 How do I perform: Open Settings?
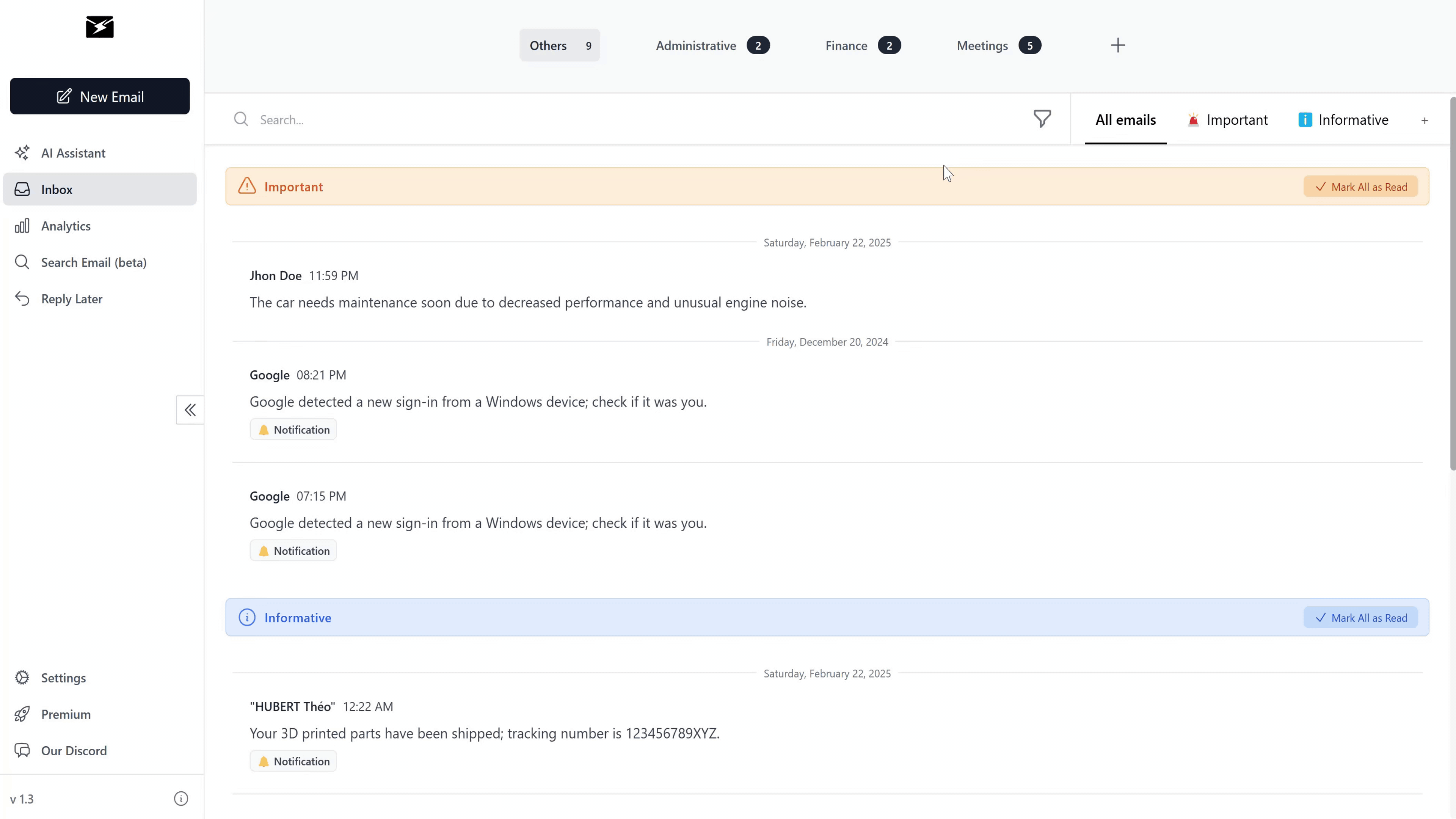pos(63,678)
